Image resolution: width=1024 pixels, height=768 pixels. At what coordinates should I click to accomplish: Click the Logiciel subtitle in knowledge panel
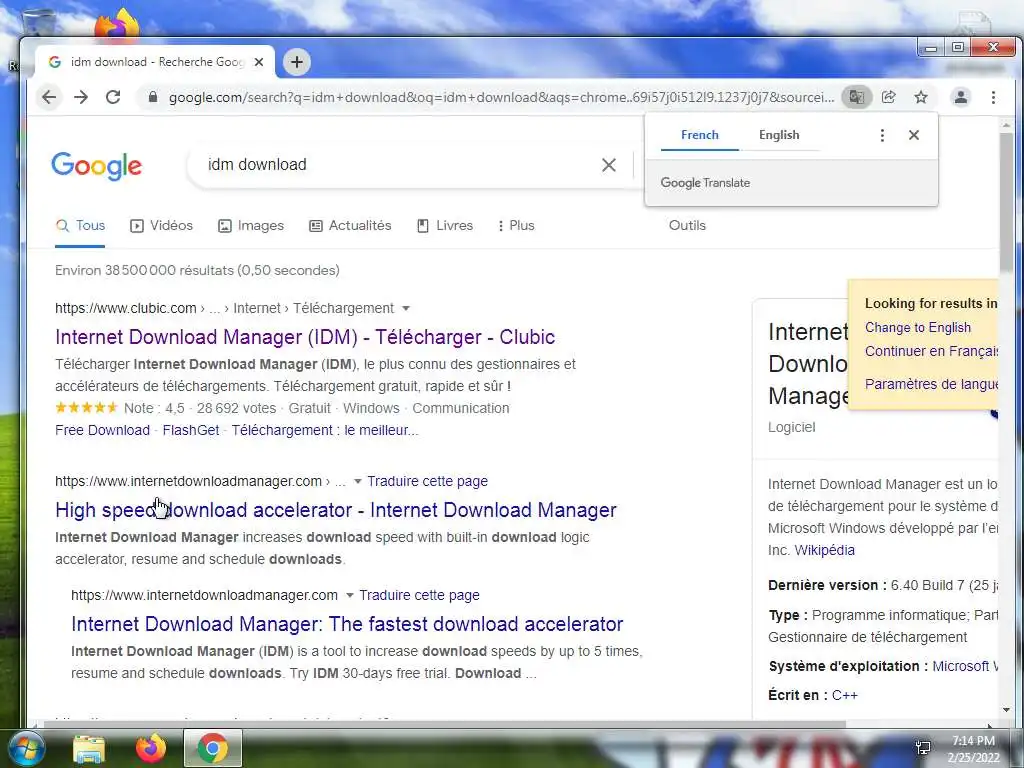[792, 427]
